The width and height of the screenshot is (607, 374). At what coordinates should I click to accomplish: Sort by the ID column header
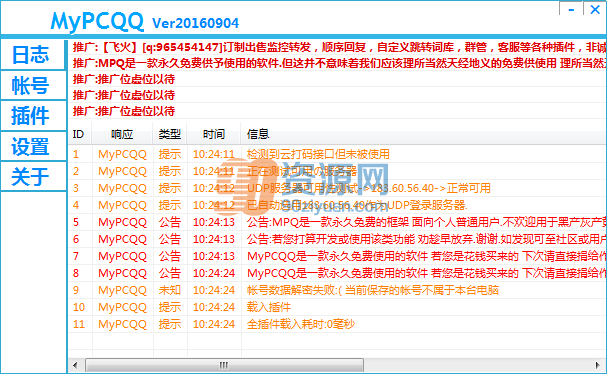(80, 134)
